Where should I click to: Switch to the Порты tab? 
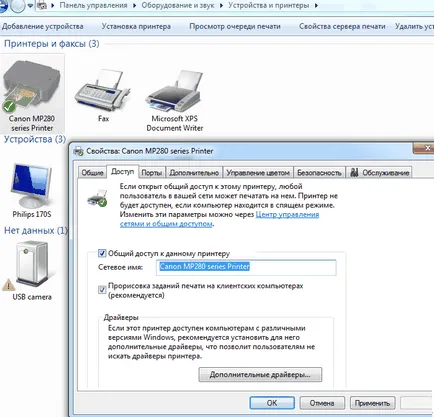pos(152,173)
